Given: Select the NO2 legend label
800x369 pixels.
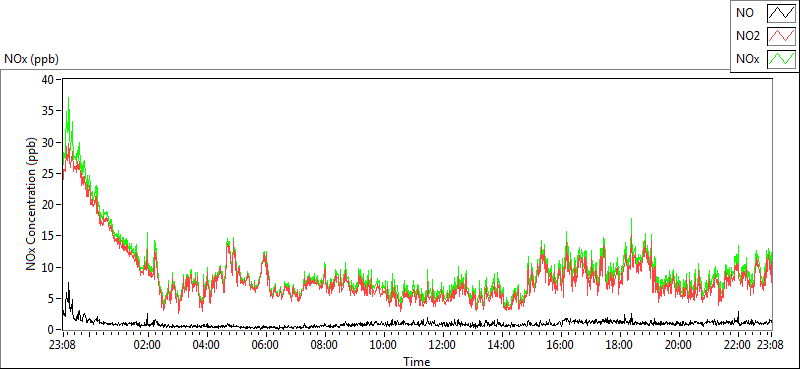Looking at the screenshot, I should click(x=748, y=36).
